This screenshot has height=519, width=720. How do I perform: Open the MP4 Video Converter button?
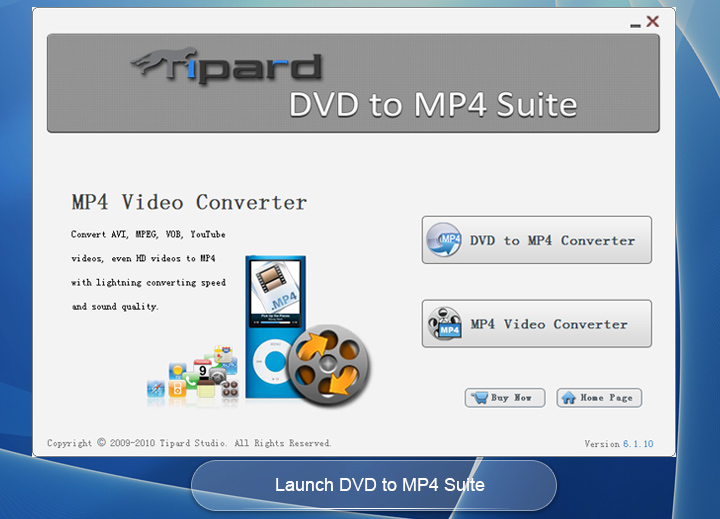(x=536, y=324)
